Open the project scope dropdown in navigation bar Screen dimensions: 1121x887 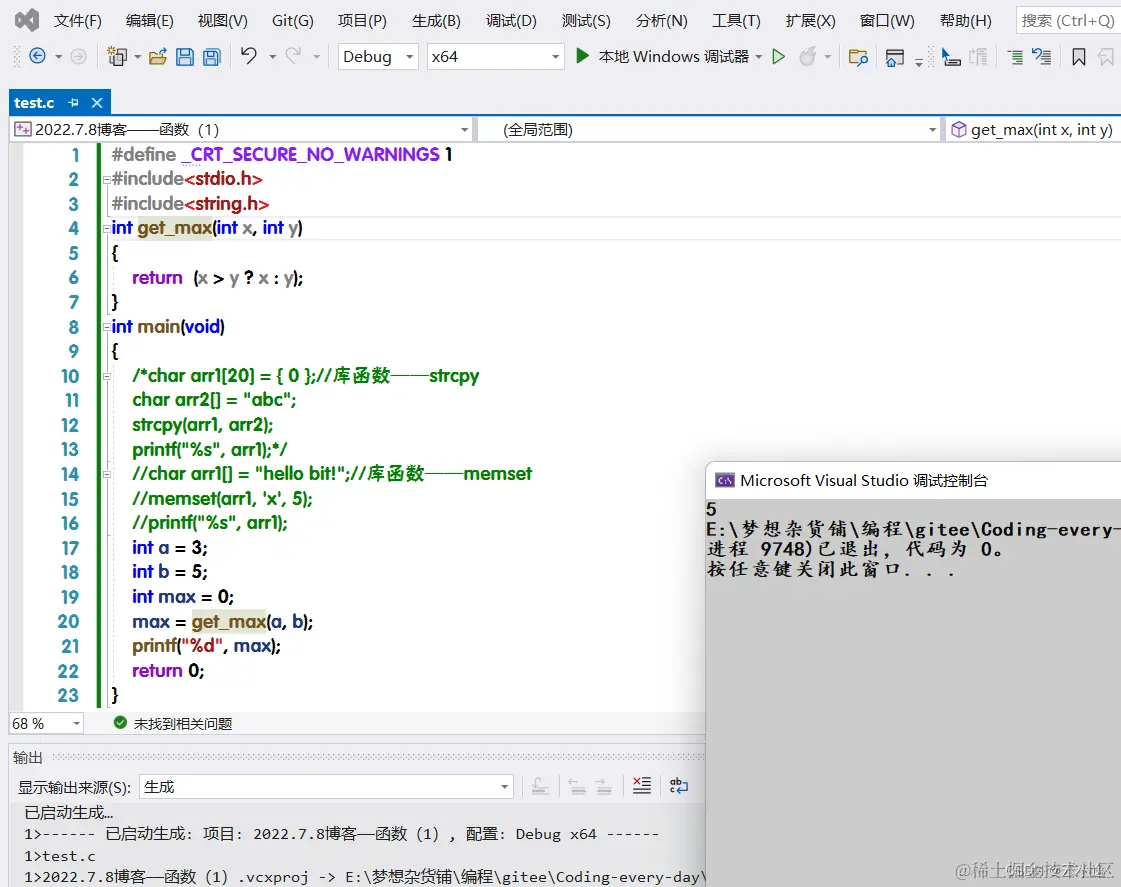(241, 129)
